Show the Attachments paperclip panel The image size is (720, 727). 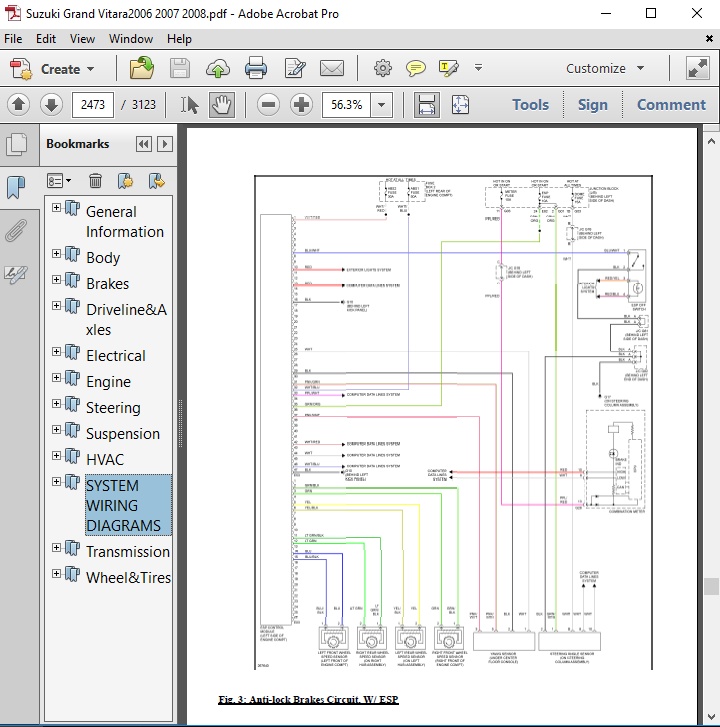[x=16, y=230]
